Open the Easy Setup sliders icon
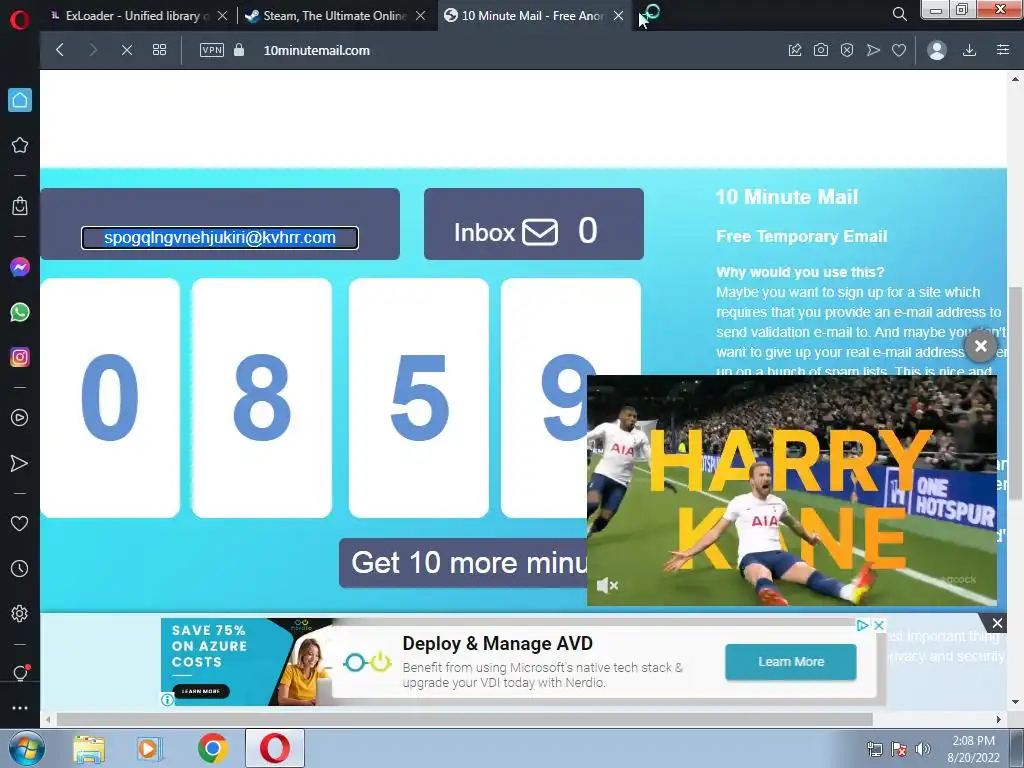 (1003, 50)
